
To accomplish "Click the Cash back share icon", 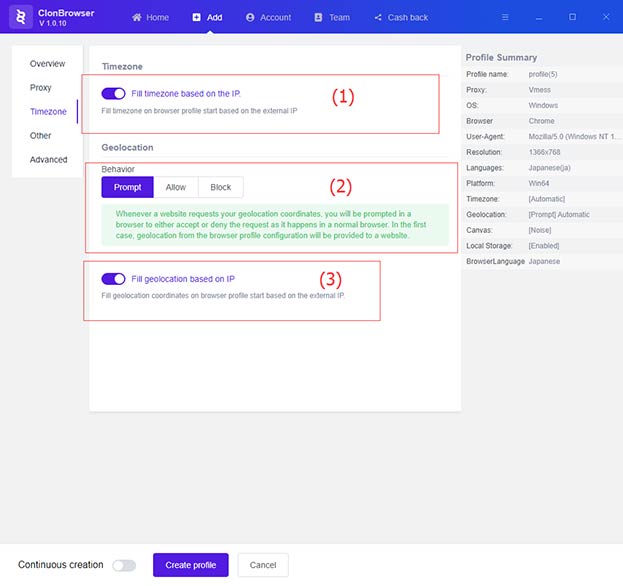I will click(378, 17).
